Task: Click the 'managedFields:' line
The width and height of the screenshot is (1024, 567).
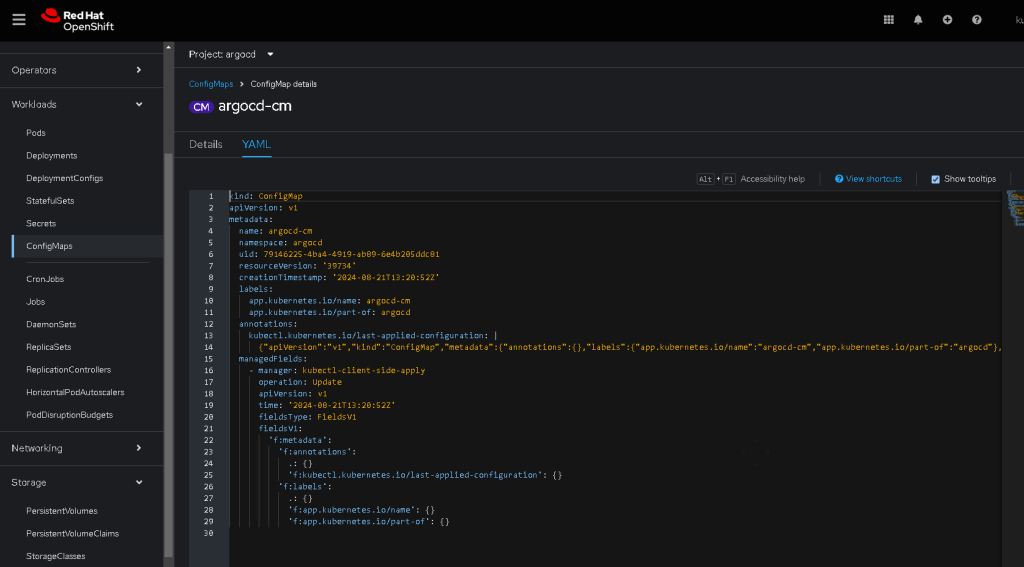Action: pos(273,359)
